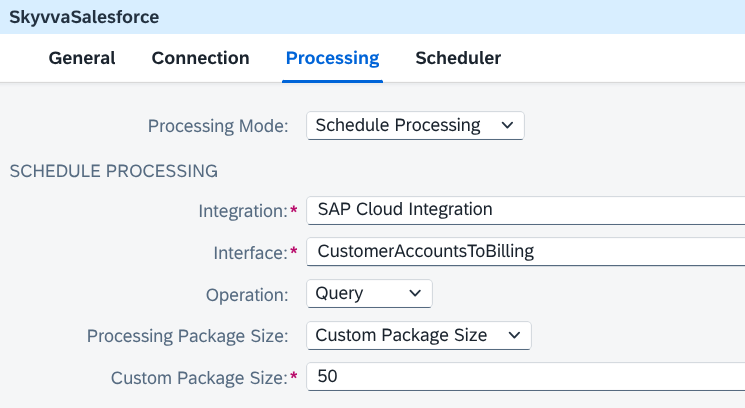This screenshot has width=745, height=408.
Task: Switch to the Connection tab
Action: 200,58
